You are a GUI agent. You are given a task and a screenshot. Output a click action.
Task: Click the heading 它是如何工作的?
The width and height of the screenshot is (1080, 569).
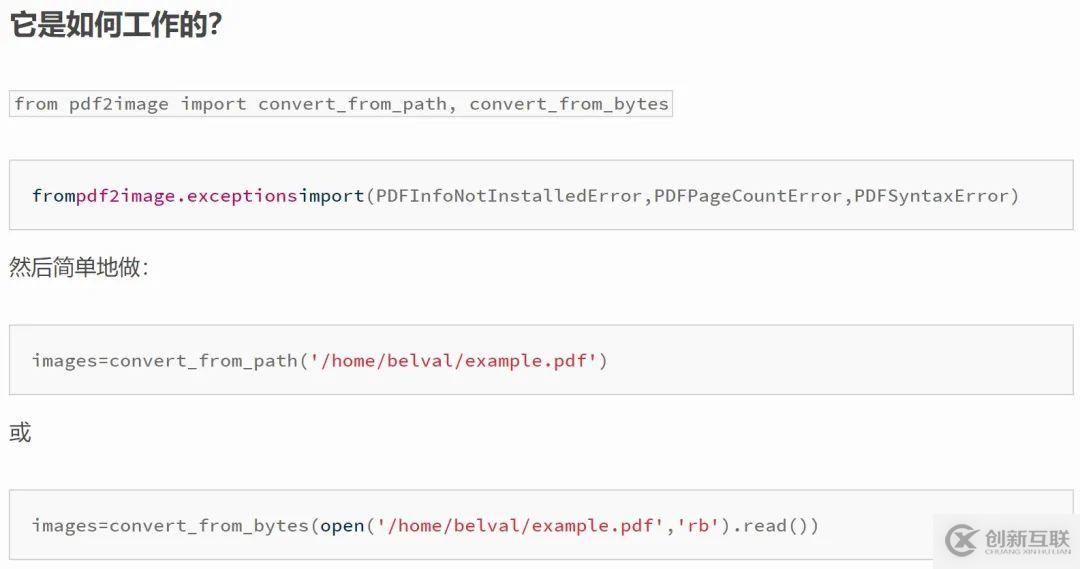click(x=116, y=25)
